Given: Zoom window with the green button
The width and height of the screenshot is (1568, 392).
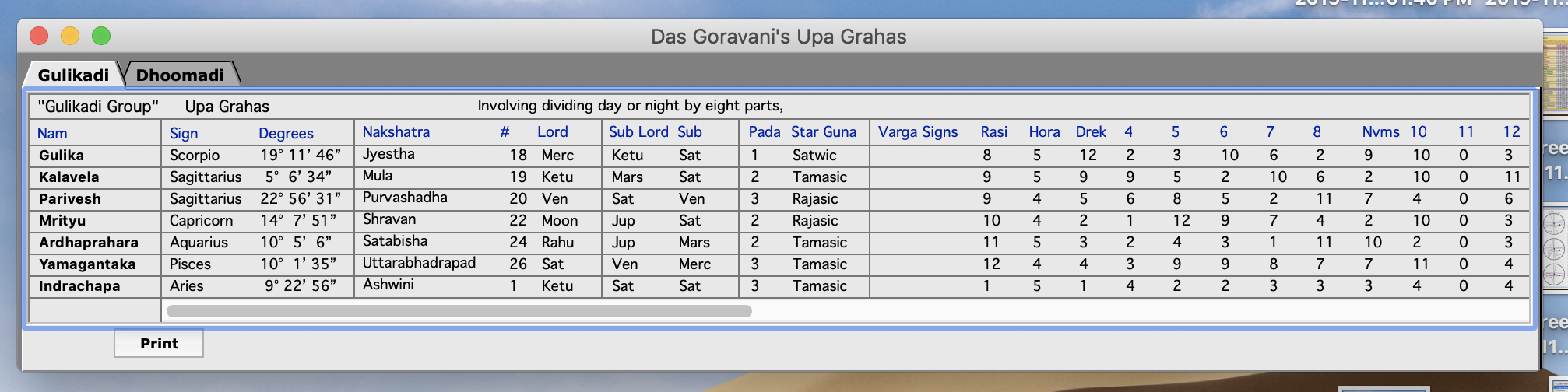Looking at the screenshot, I should click(101, 36).
